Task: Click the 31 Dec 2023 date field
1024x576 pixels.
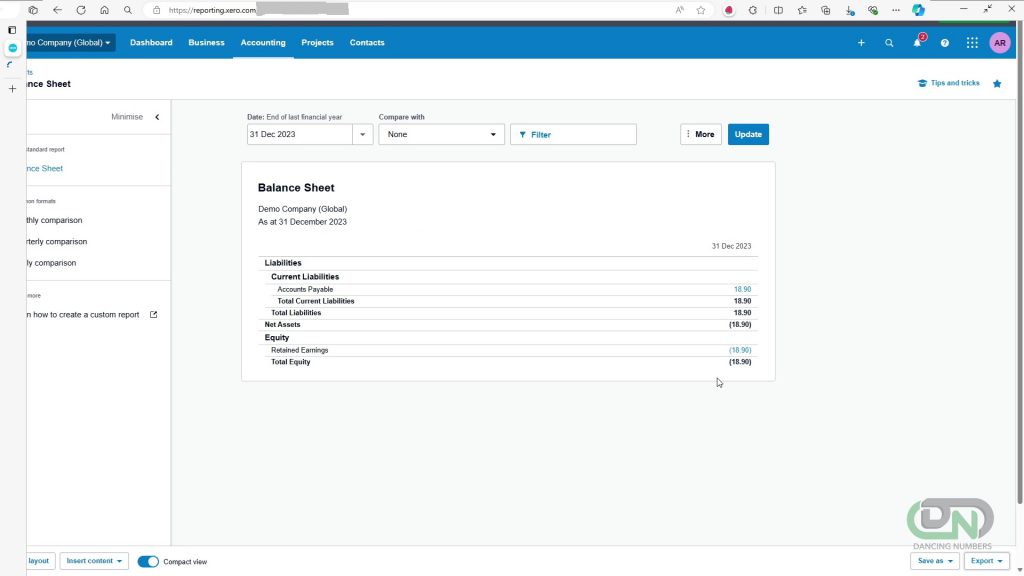Action: point(300,135)
